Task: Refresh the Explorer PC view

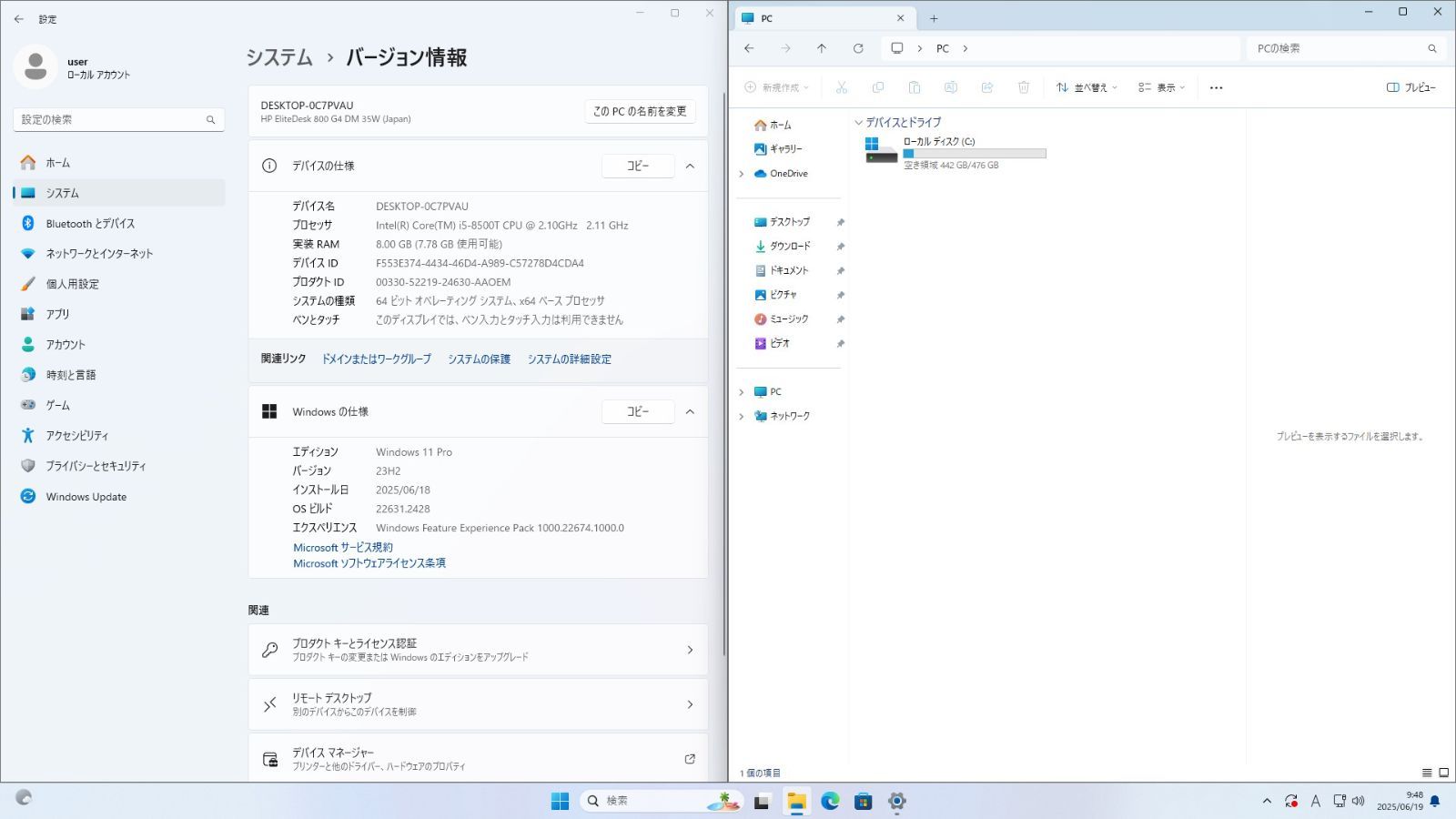Action: coord(858,48)
